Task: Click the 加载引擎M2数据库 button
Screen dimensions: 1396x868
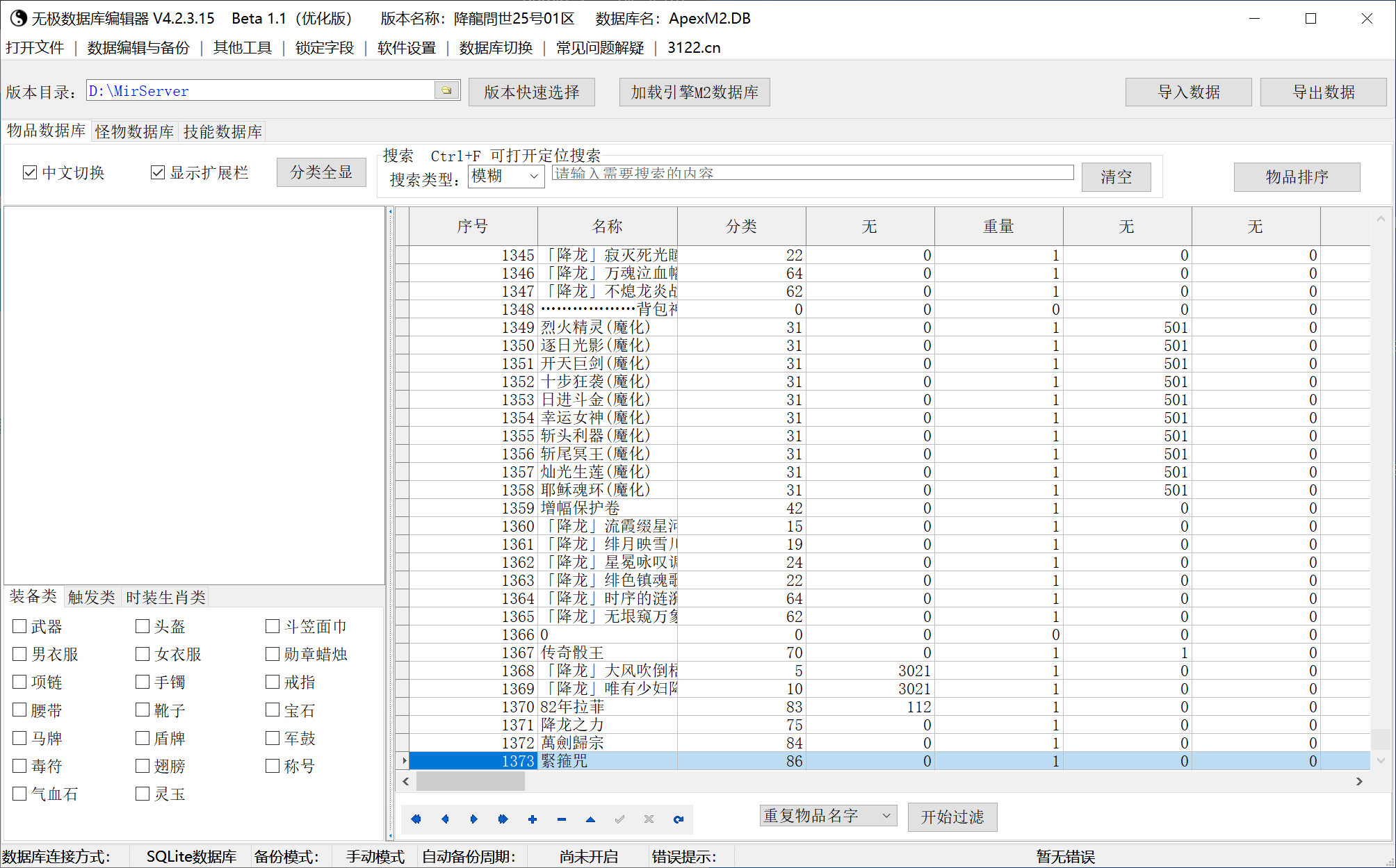Action: 695,92
